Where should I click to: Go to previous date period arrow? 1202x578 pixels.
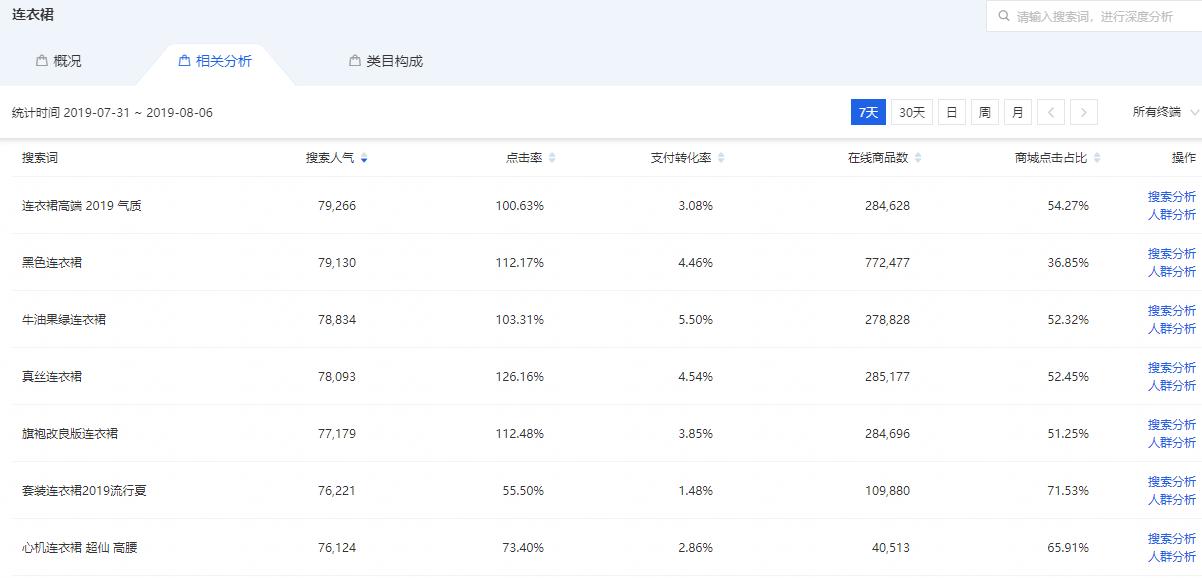1050,113
